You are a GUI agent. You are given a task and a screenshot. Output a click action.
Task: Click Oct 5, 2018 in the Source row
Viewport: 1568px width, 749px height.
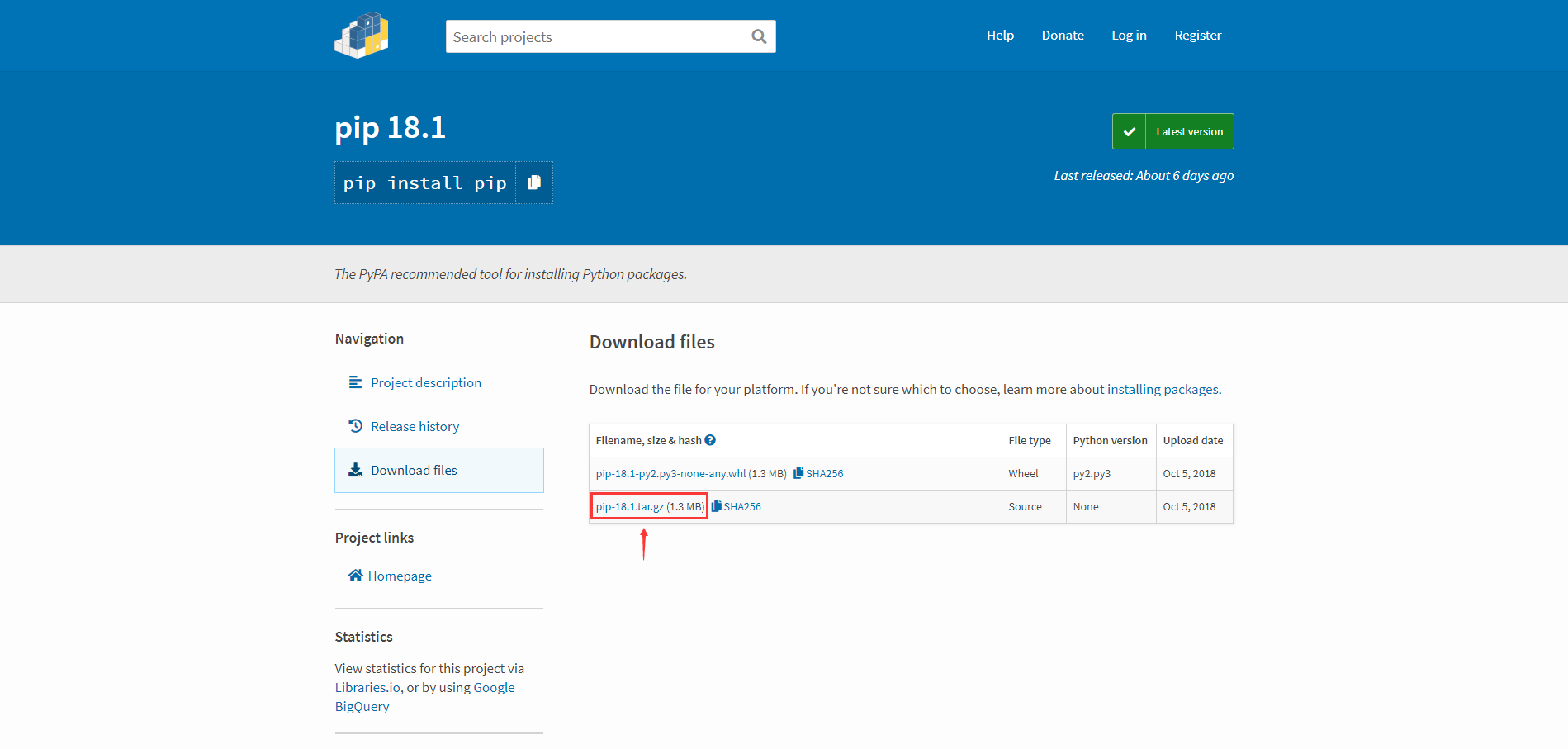coord(1189,506)
